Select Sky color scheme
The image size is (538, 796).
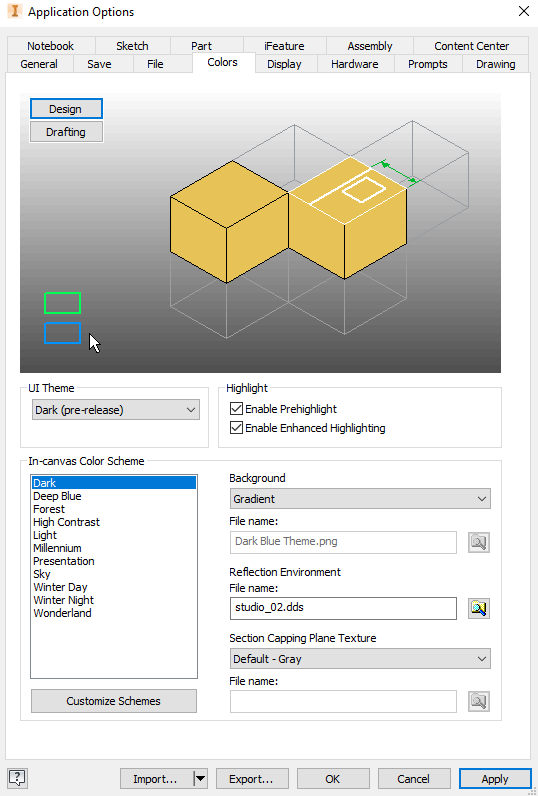(x=114, y=574)
